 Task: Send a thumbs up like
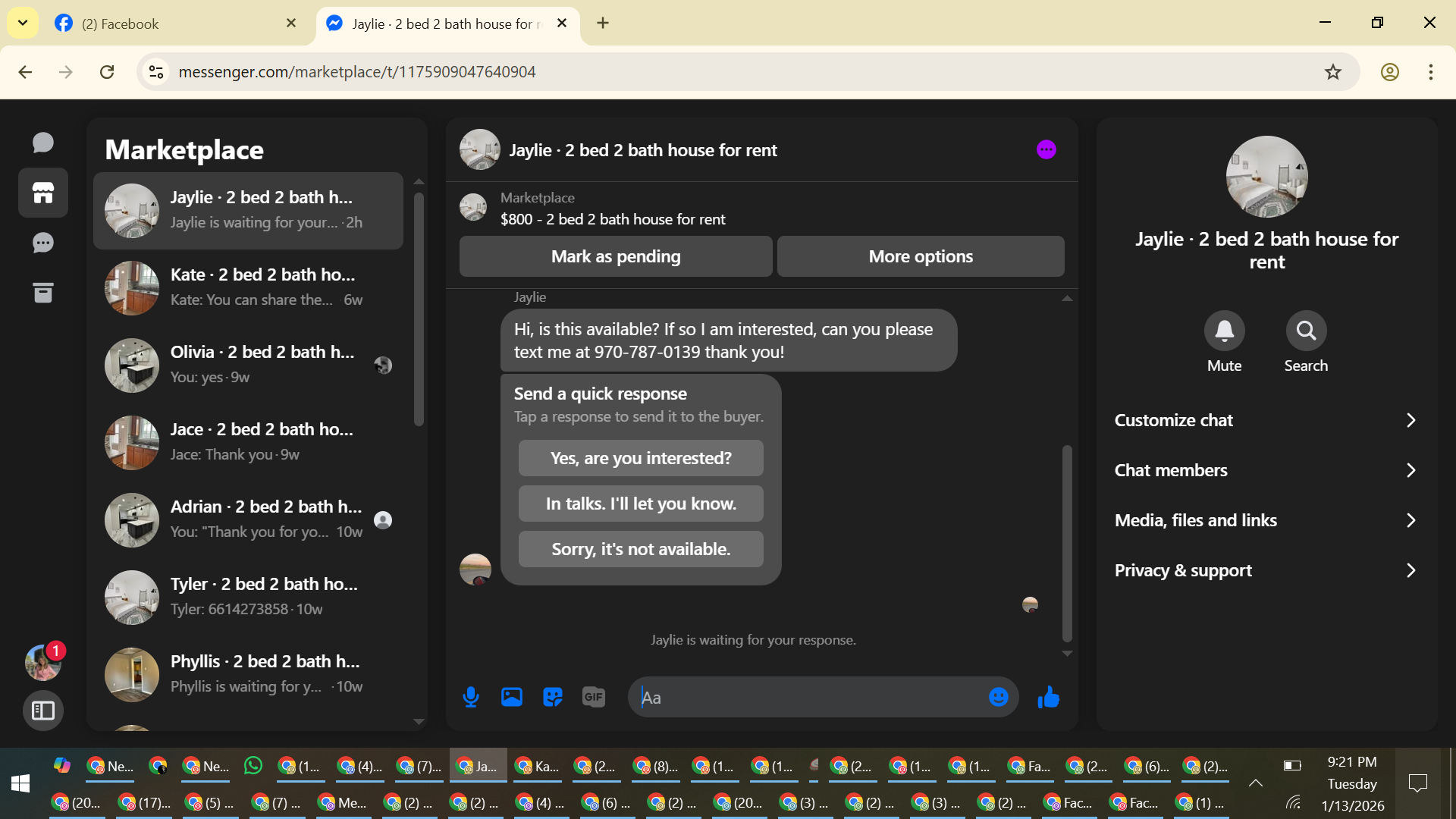coord(1049,697)
